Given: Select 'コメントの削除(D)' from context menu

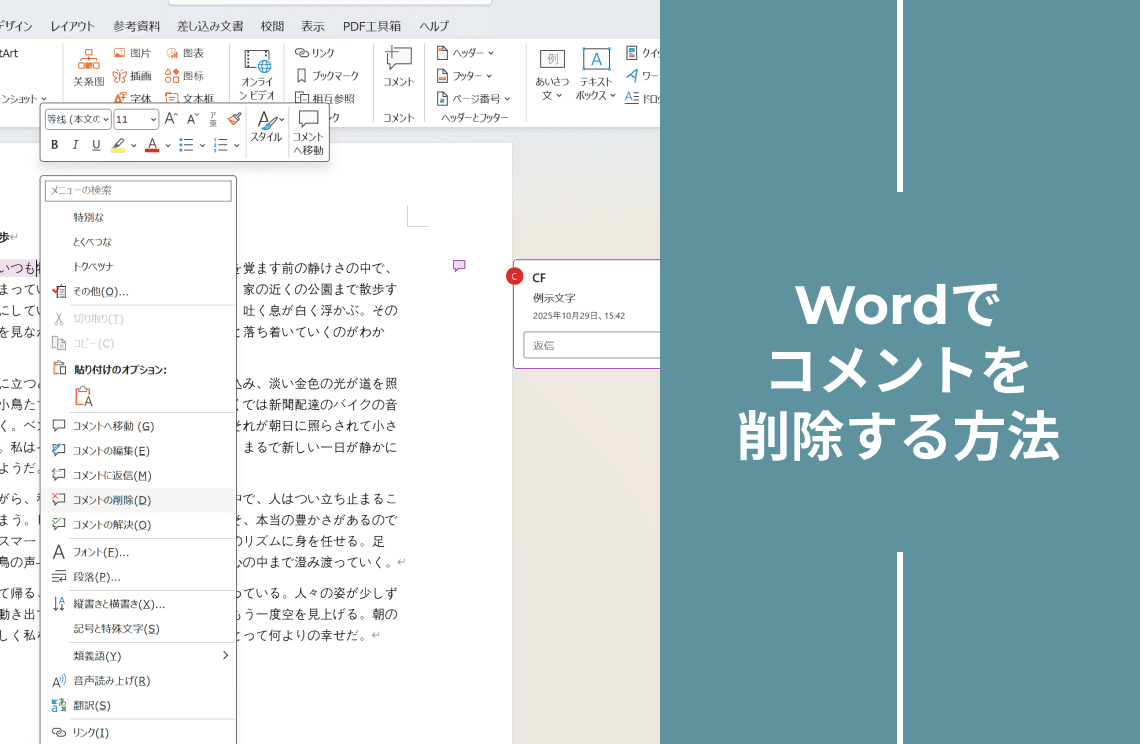Looking at the screenshot, I should pos(112,500).
